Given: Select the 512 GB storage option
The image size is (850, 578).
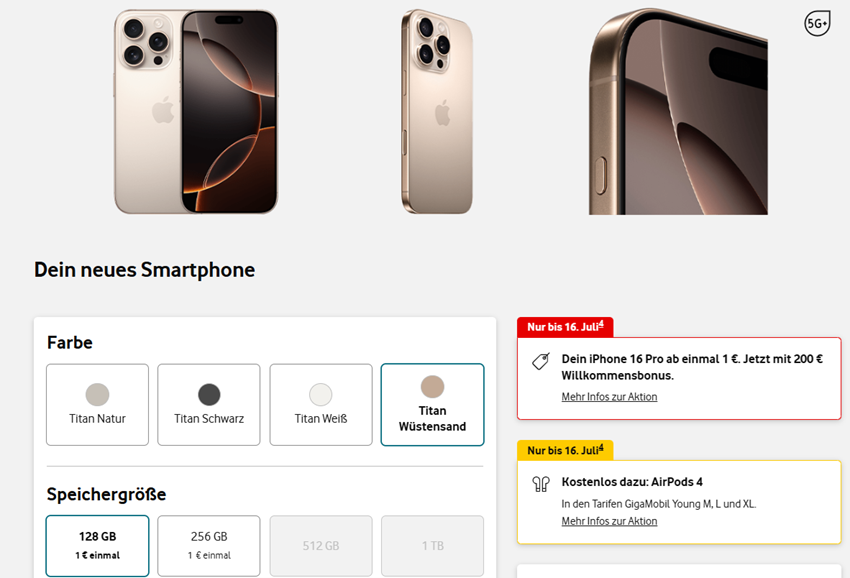Looking at the screenshot, I should pos(321,546).
